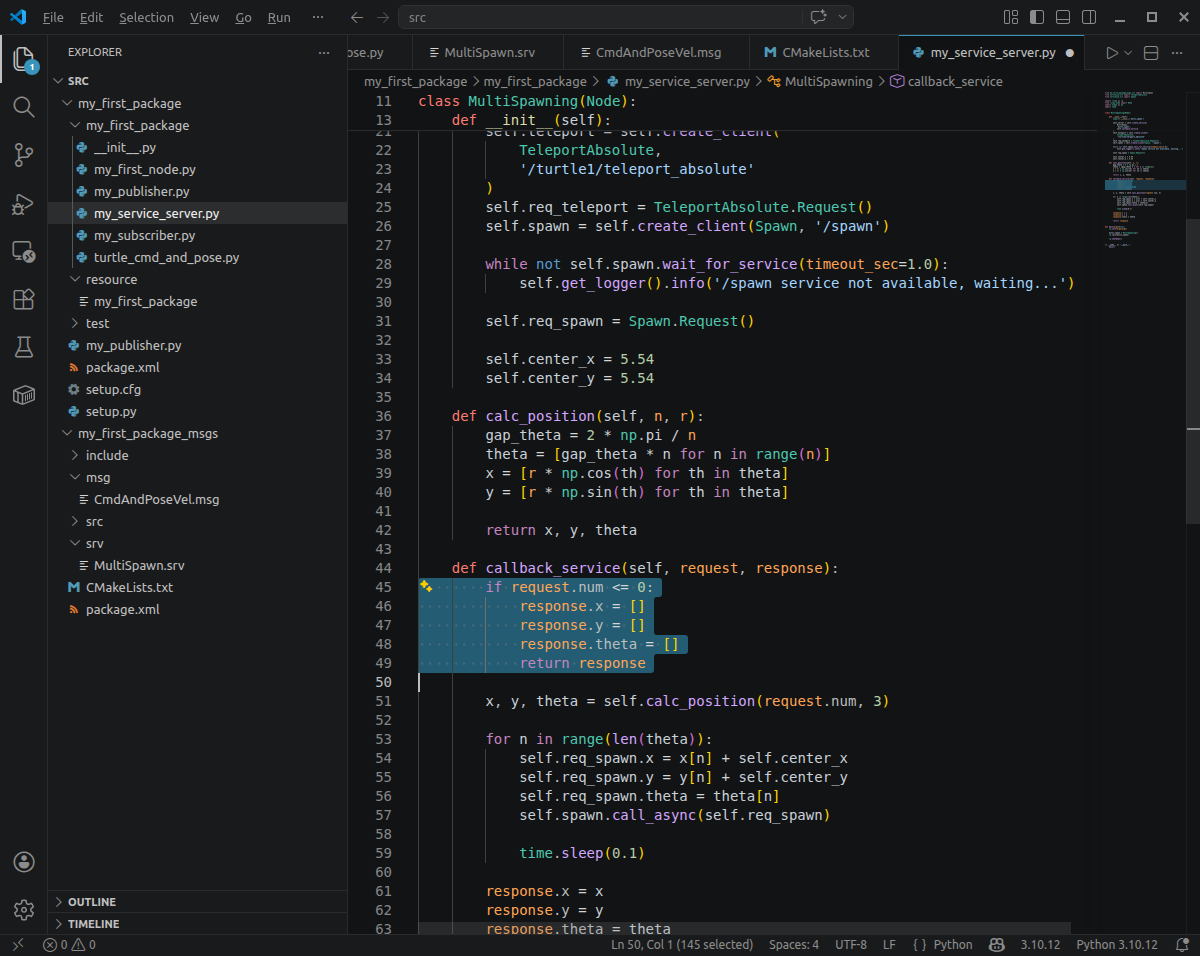This screenshot has height=956, width=1200.
Task: Open the Manage gear icon
Action: [x=24, y=909]
